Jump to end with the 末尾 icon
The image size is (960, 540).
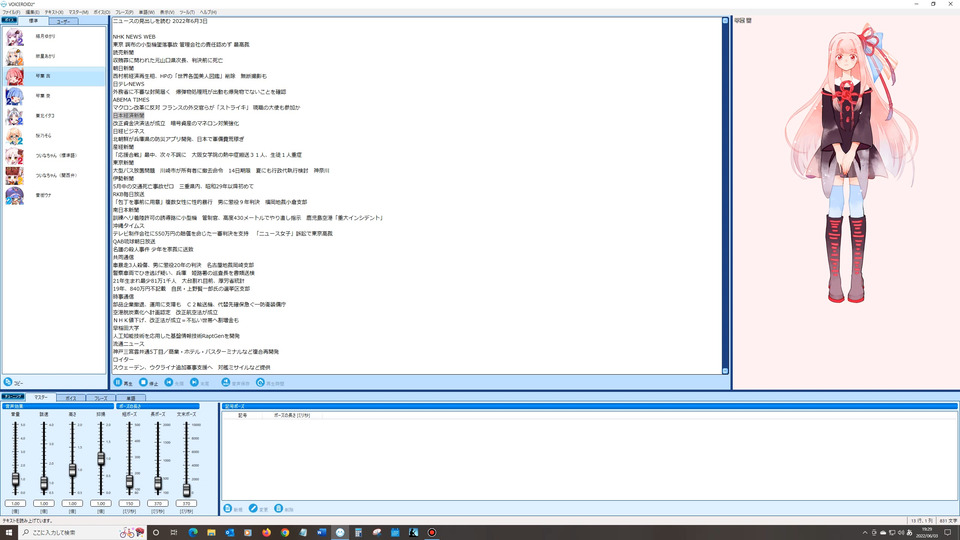194,382
